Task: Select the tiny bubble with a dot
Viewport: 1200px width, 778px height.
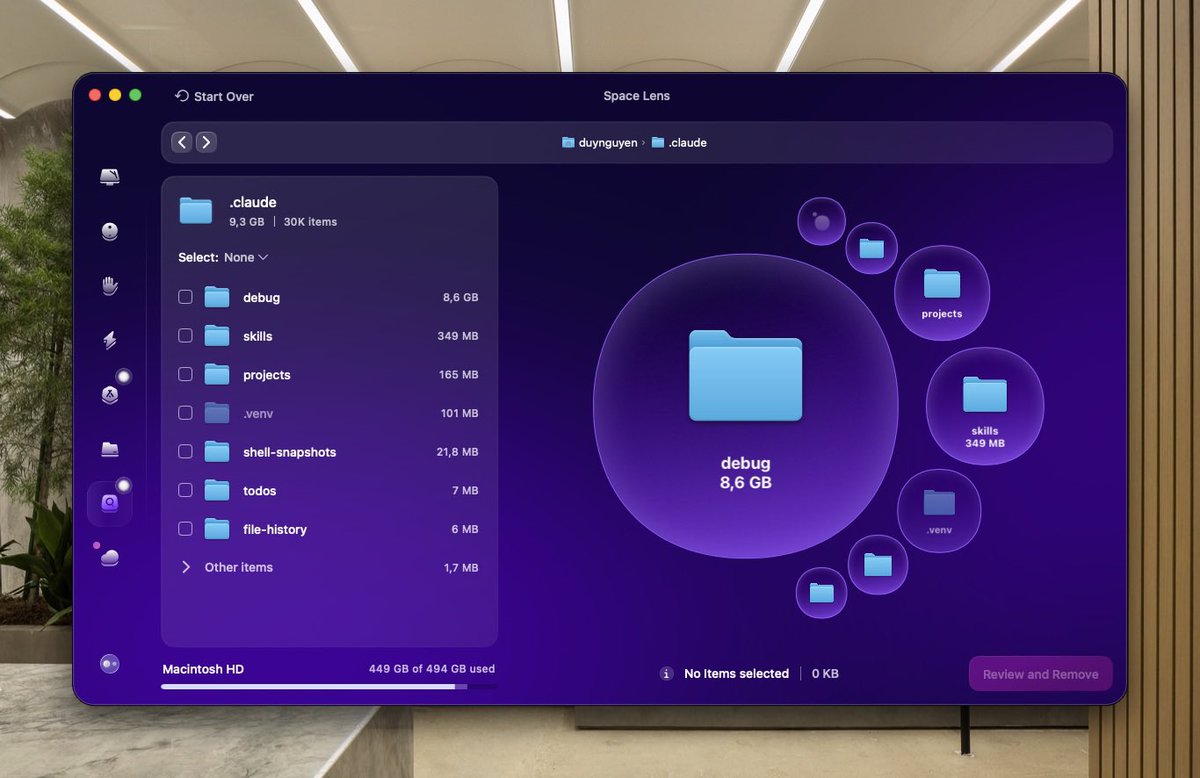Action: [822, 222]
